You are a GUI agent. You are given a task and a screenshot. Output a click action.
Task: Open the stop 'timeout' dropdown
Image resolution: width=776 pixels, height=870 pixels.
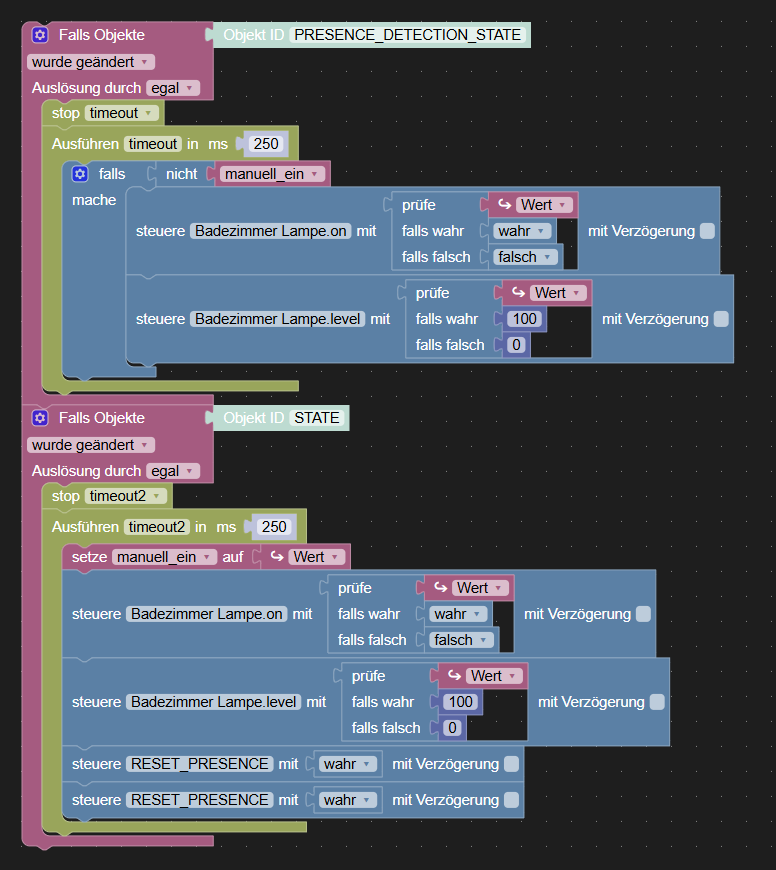pyautogui.click(x=121, y=113)
